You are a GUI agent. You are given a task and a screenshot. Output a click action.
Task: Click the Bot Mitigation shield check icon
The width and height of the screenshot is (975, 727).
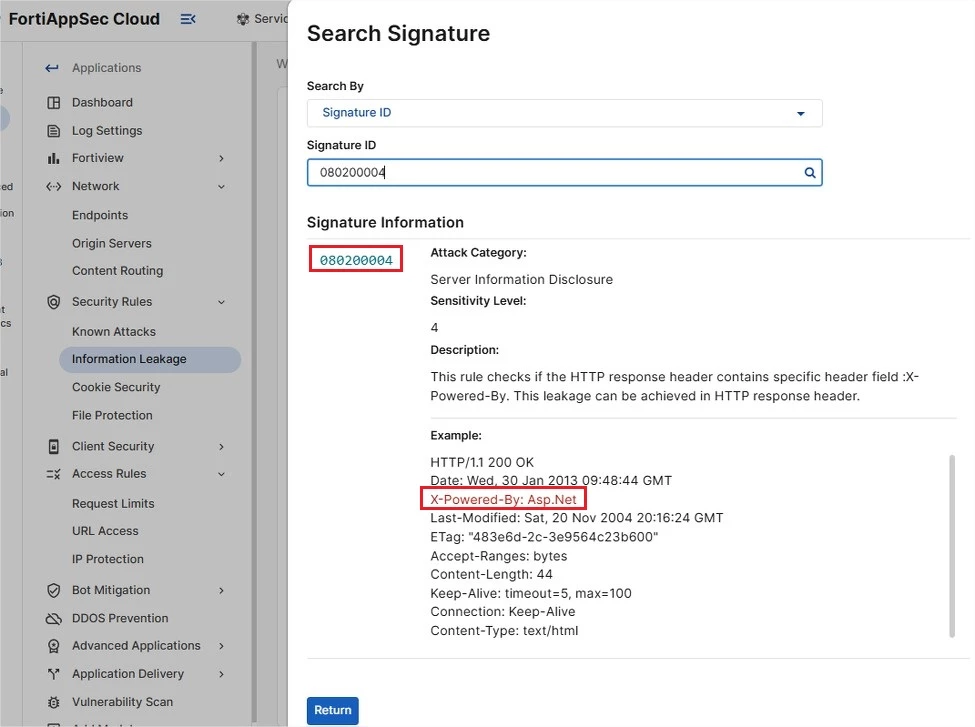click(54, 590)
